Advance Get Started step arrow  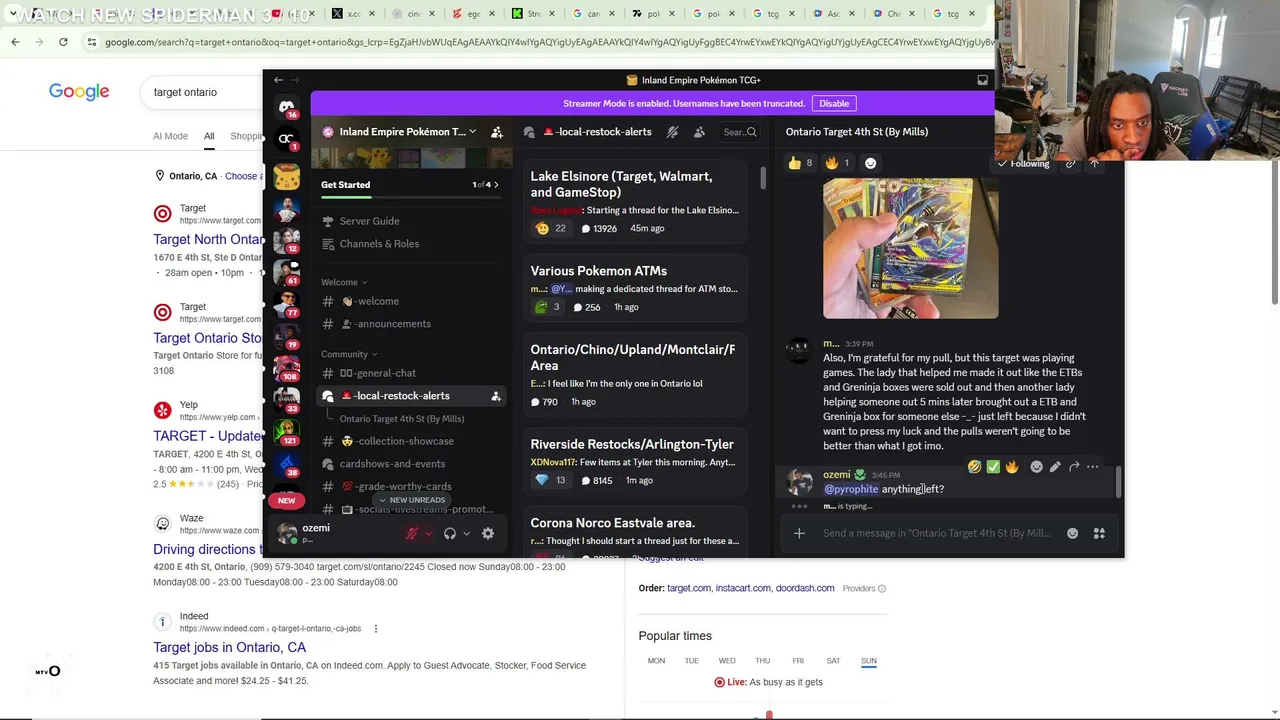(x=496, y=185)
